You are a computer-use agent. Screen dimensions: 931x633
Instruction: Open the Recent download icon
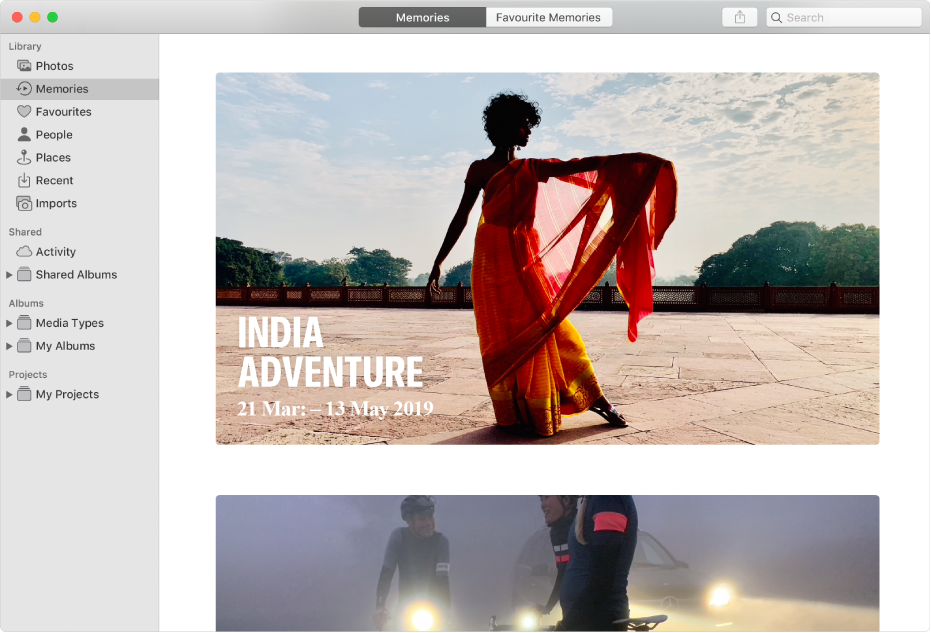(x=24, y=181)
